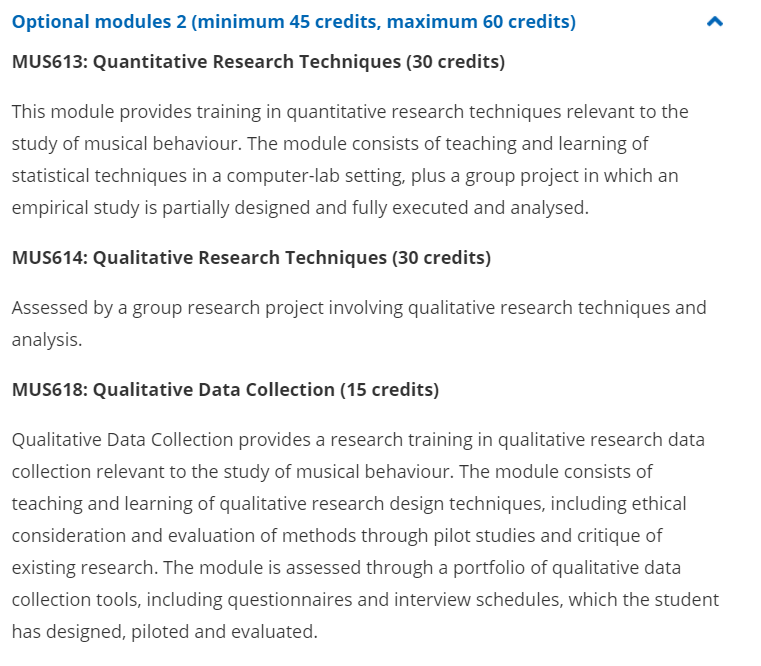Image resolution: width=761 pixels, height=666 pixels.
Task: Click the line starting 'statistical techniques in a computer-lab'
Action: [345, 176]
